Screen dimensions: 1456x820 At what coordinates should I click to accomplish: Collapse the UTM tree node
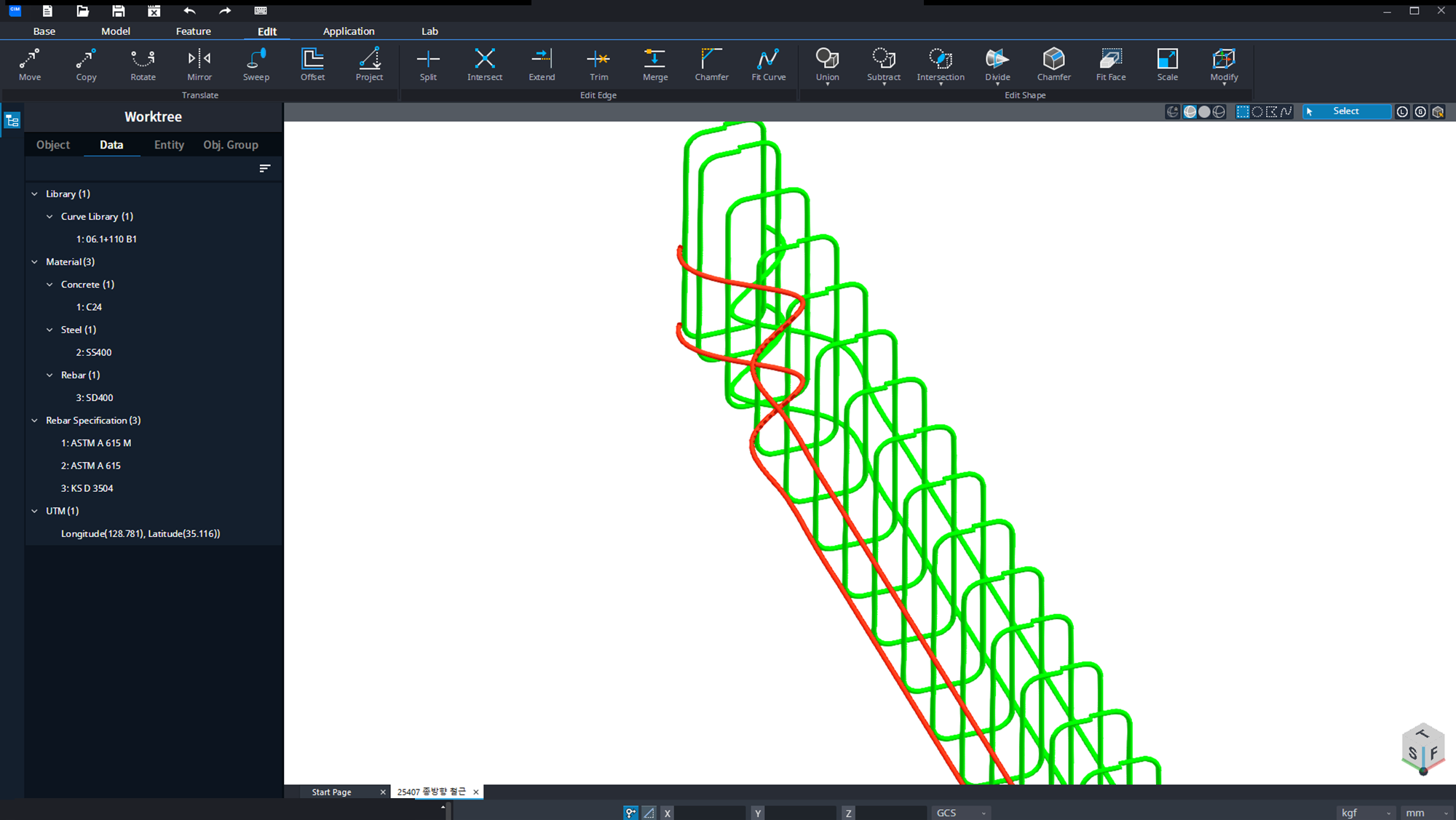(34, 511)
